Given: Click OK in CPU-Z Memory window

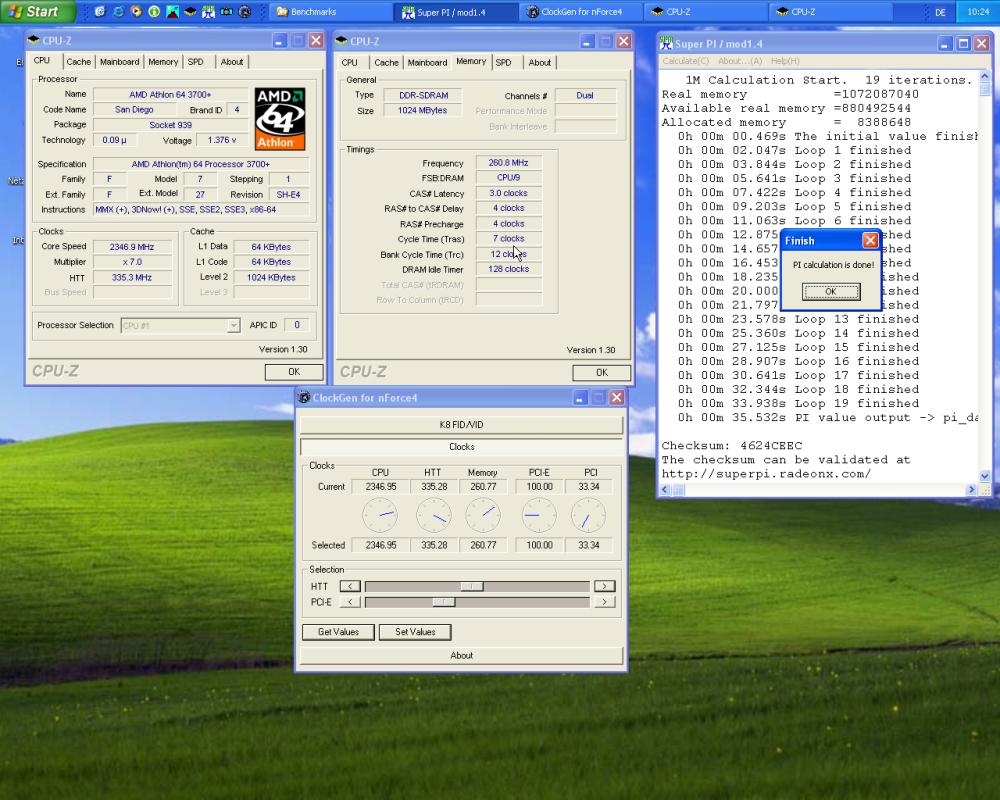Looking at the screenshot, I should [x=601, y=373].
